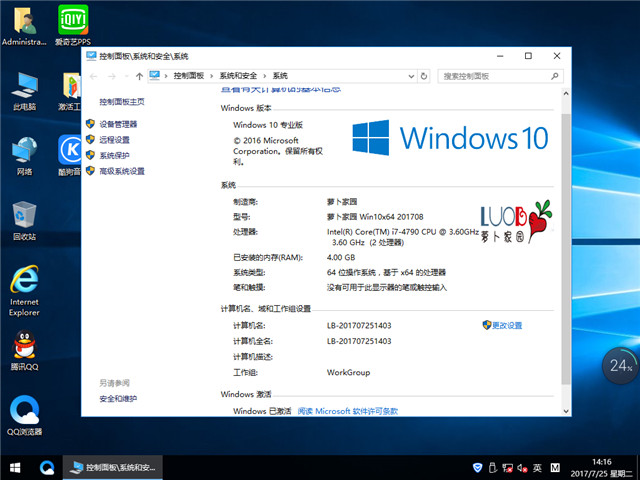Image resolution: width=640 pixels, height=480 pixels.
Task: Open the recent locations dropdown arrow
Action: point(126,76)
